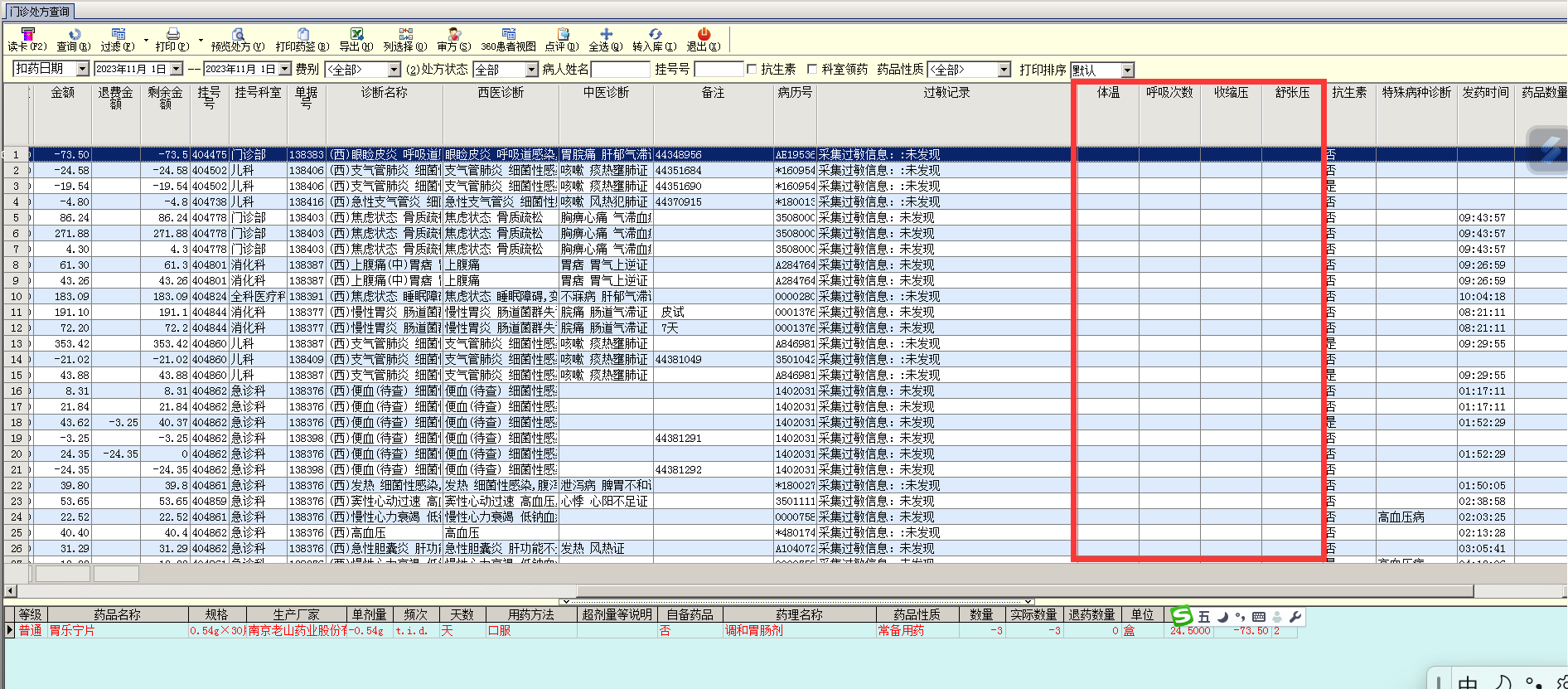Expand the 药品性质 dropdown

[x=1004, y=70]
